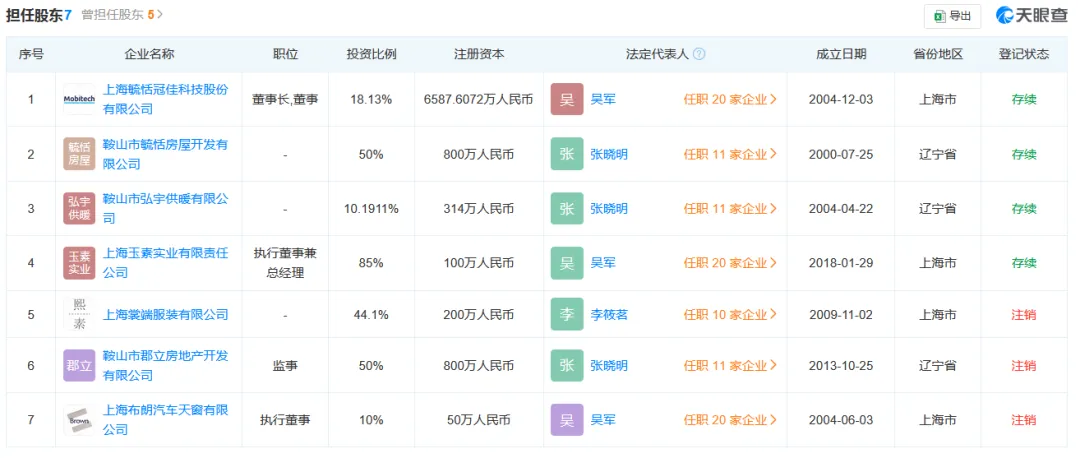Image resolution: width=1080 pixels, height=458 pixels.
Task: Click the 玉素实业 company logo icon
Action: (79, 263)
